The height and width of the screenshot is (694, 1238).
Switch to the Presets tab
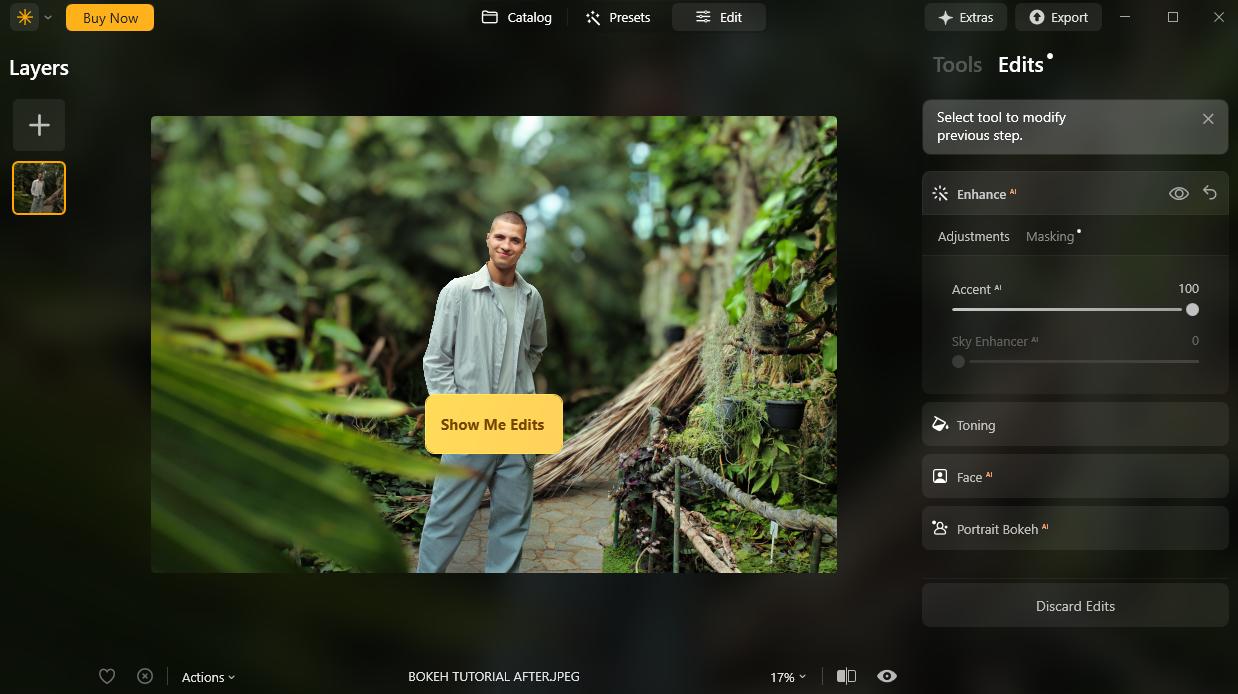[x=618, y=17]
